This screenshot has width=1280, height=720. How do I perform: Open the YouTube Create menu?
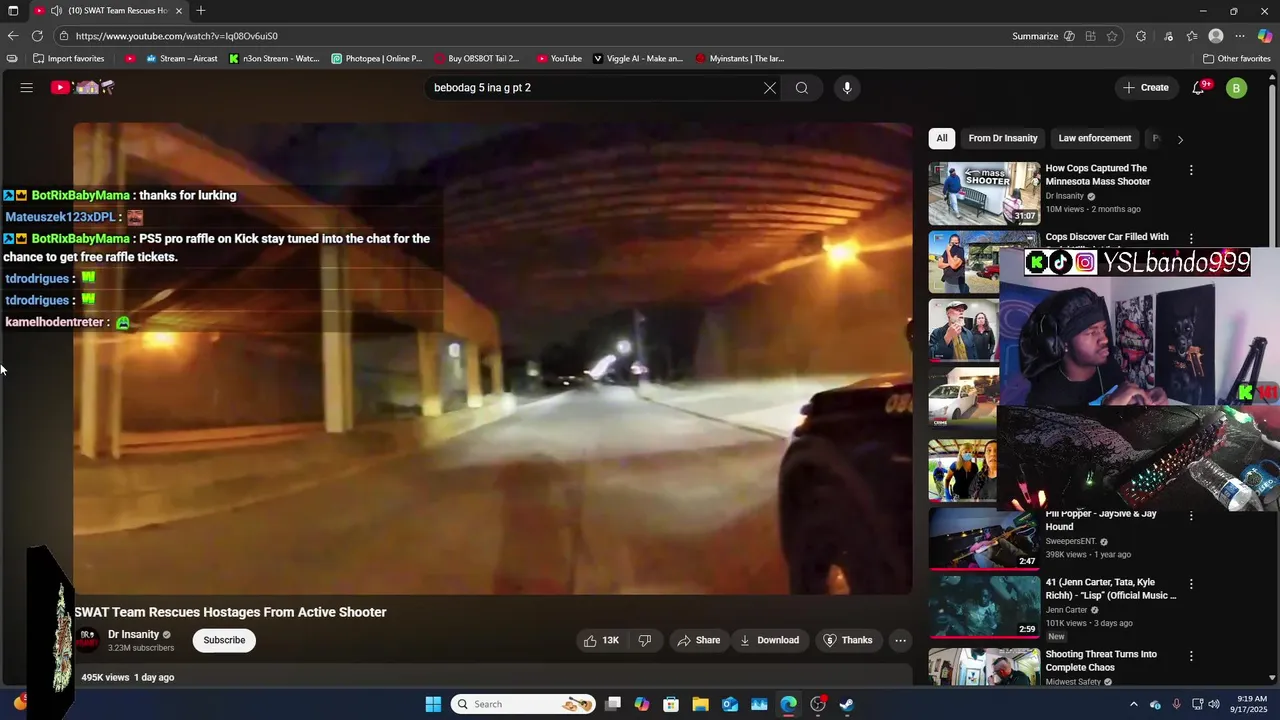1146,88
